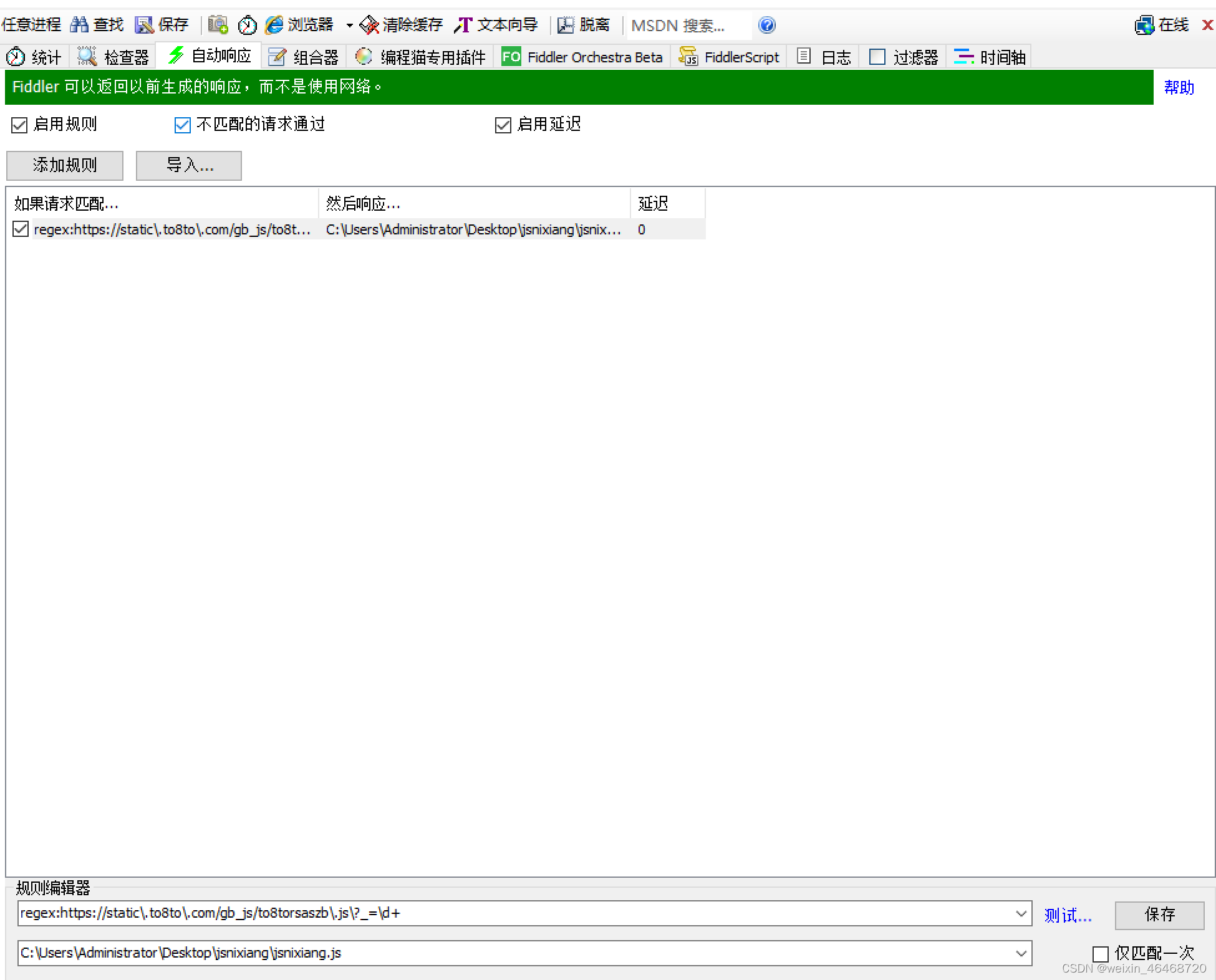Screen dimensions: 1216x980
Task: Expand the response file combo box dropdown
Action: pos(1021,953)
